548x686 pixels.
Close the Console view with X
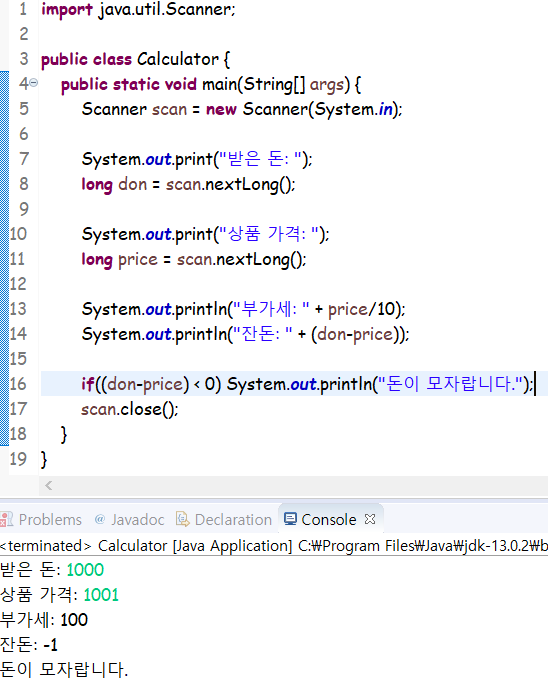point(370,519)
